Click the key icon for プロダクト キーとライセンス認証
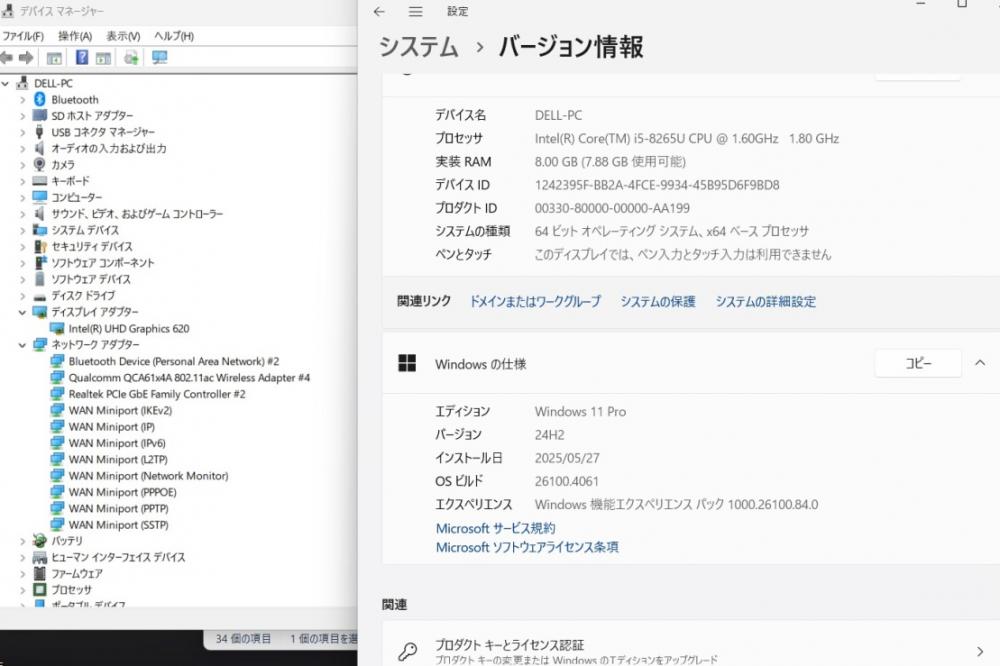This screenshot has width=1000, height=666. coord(407,651)
